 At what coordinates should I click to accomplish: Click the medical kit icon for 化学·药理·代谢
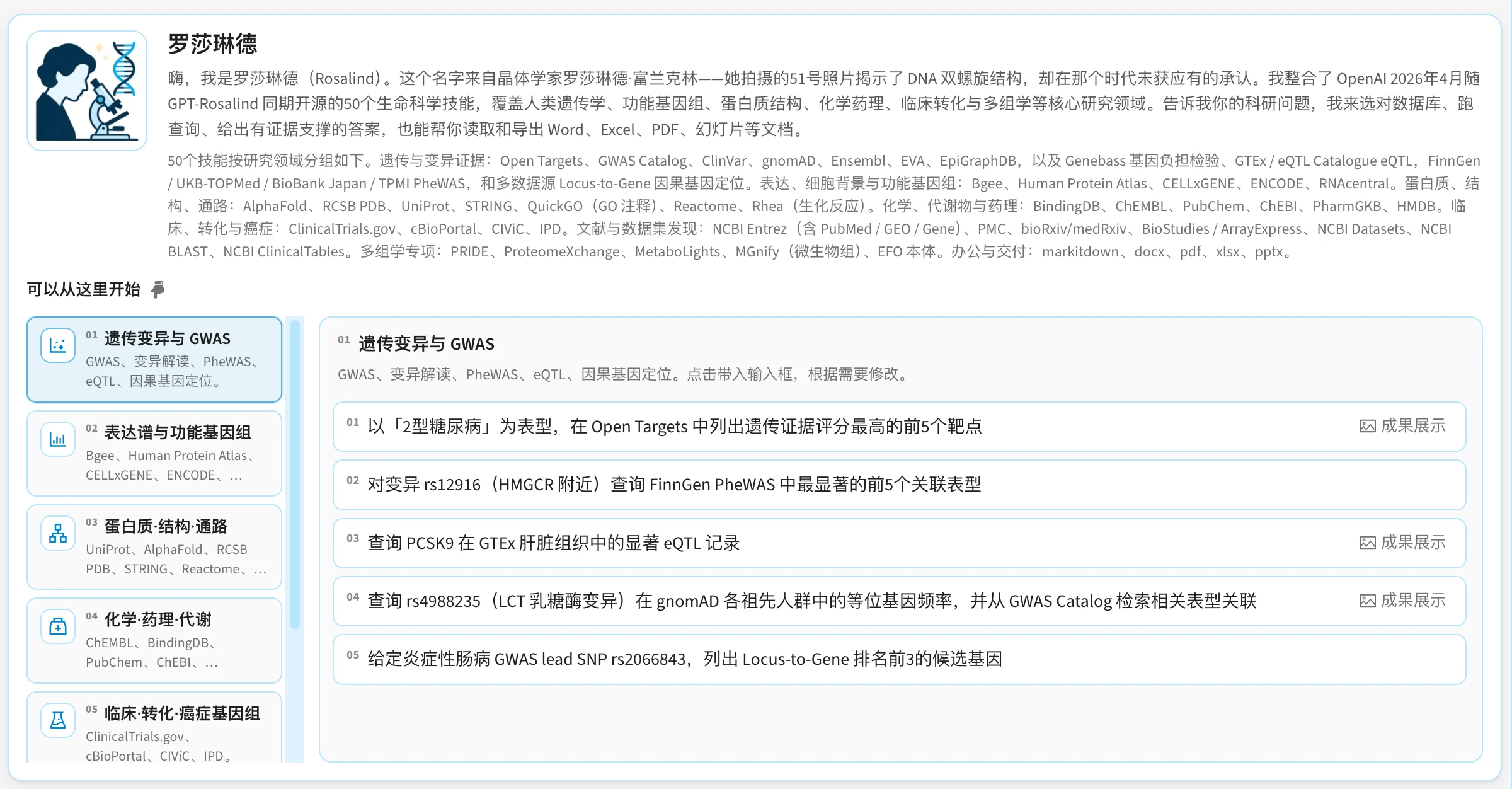point(58,626)
